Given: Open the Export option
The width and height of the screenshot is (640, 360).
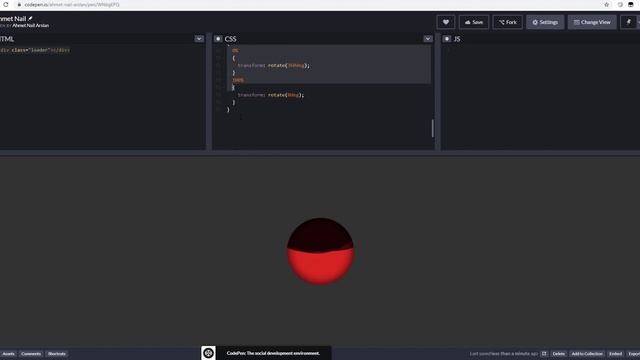Looking at the screenshot, I should (633, 354).
